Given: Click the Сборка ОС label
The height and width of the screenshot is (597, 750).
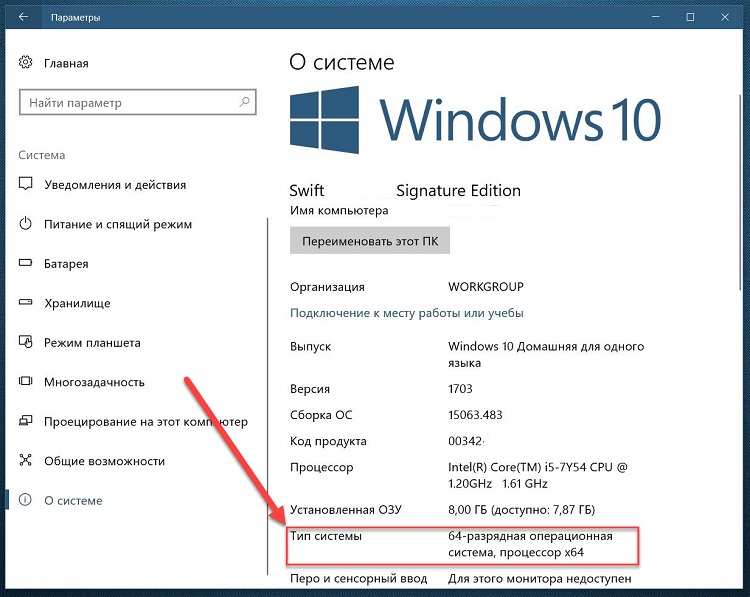Looking at the screenshot, I should pos(321,415).
